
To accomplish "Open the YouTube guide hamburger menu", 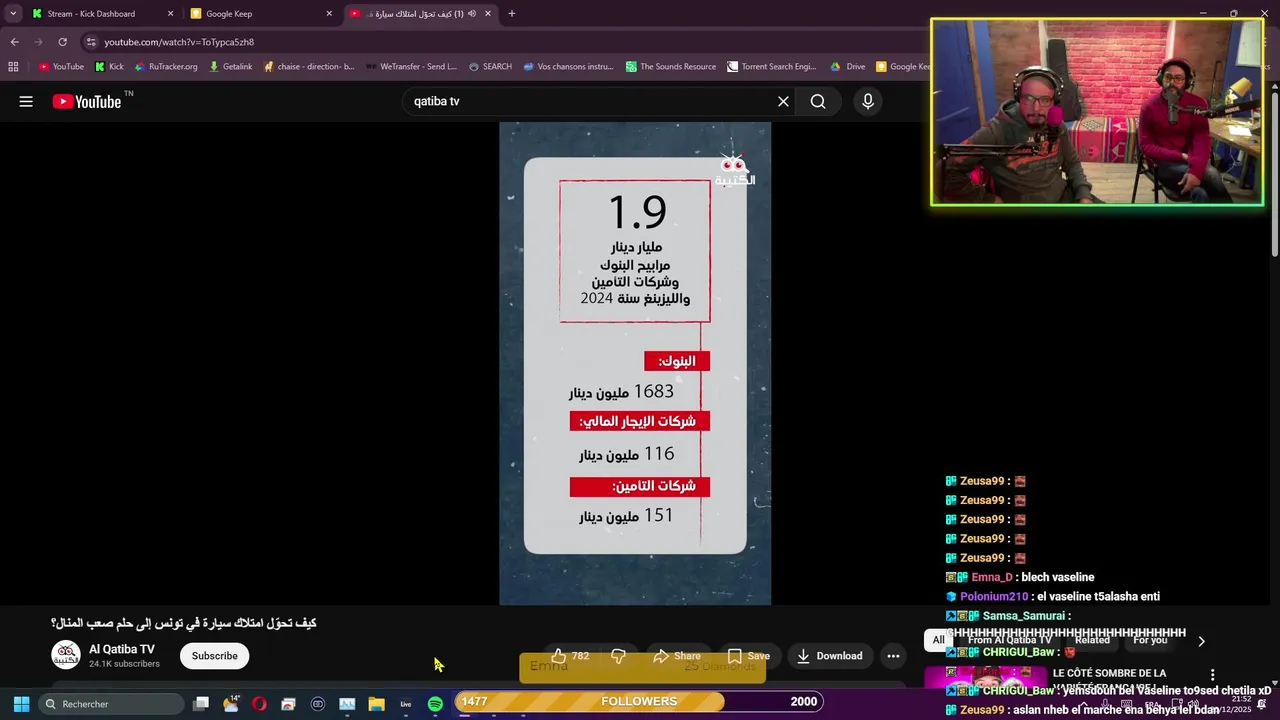I will tap(26, 101).
